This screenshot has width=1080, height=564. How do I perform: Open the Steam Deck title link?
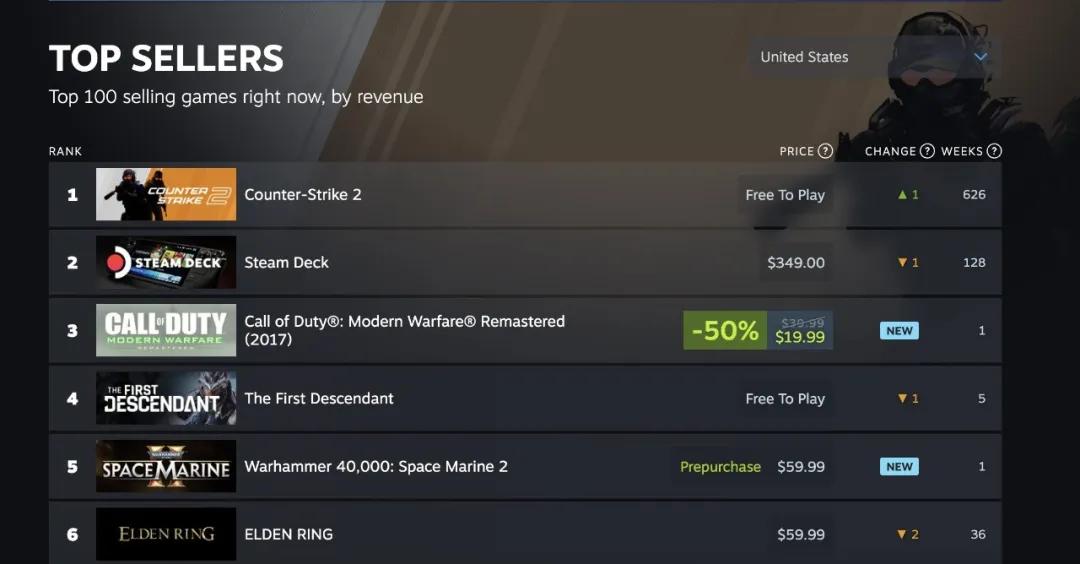click(286, 262)
